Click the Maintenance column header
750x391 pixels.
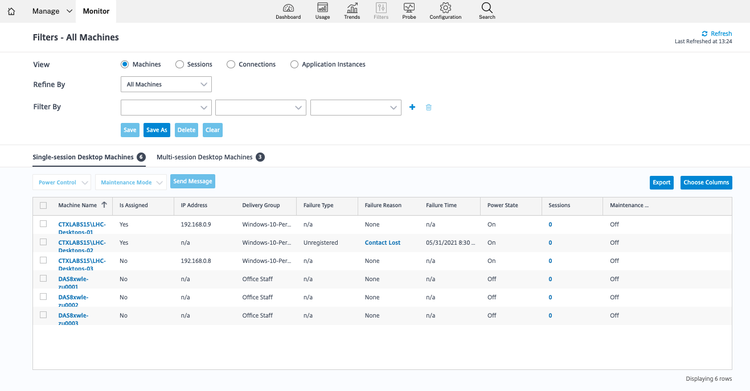(x=629, y=205)
